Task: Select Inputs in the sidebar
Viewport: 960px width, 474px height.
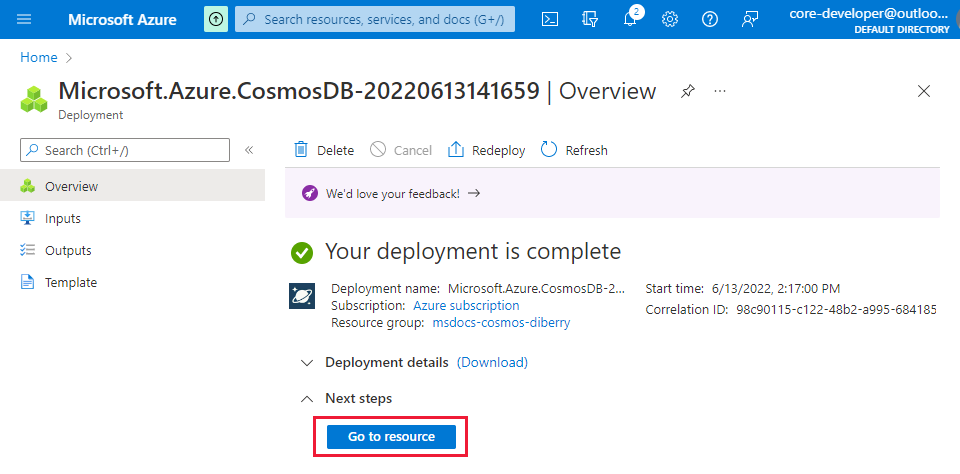Action: pos(63,218)
